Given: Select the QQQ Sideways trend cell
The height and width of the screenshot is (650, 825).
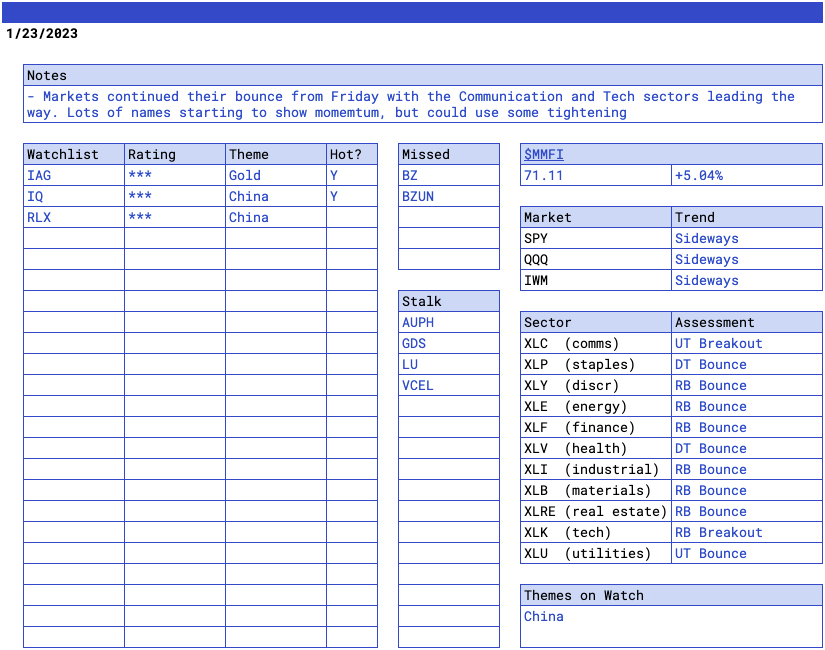Looking at the screenshot, I should pos(747,259).
